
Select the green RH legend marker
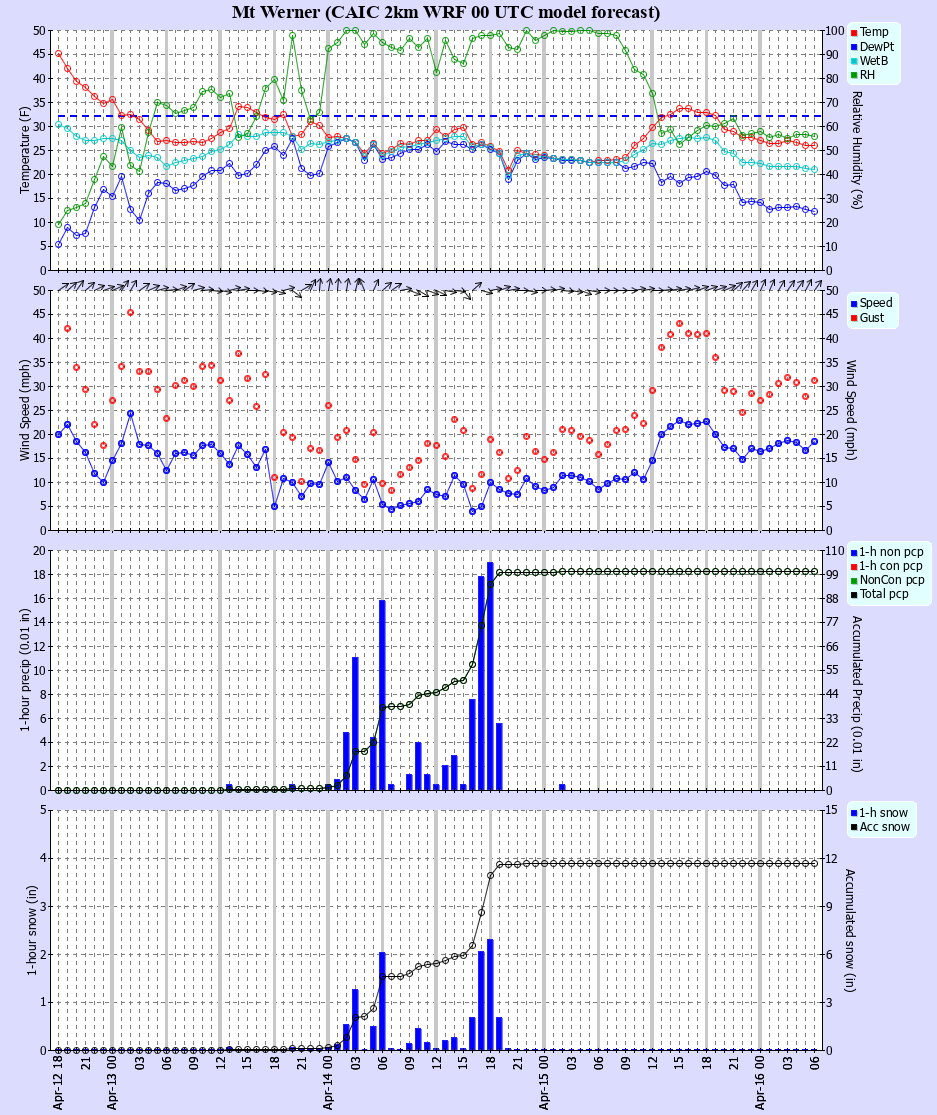854,75
